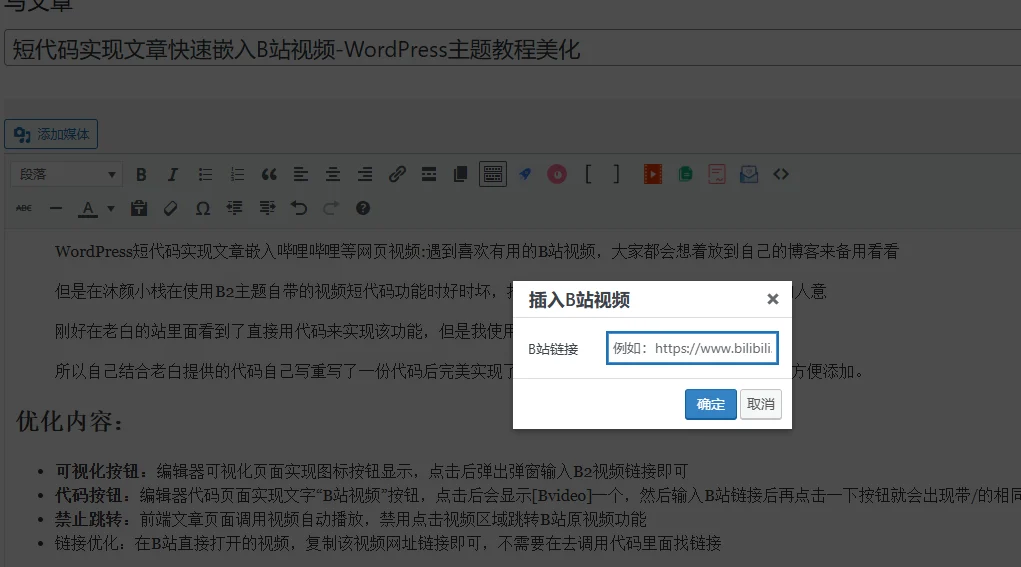The width and height of the screenshot is (1021, 567).
Task: Click 取消 to cancel the dialog
Action: click(x=761, y=404)
